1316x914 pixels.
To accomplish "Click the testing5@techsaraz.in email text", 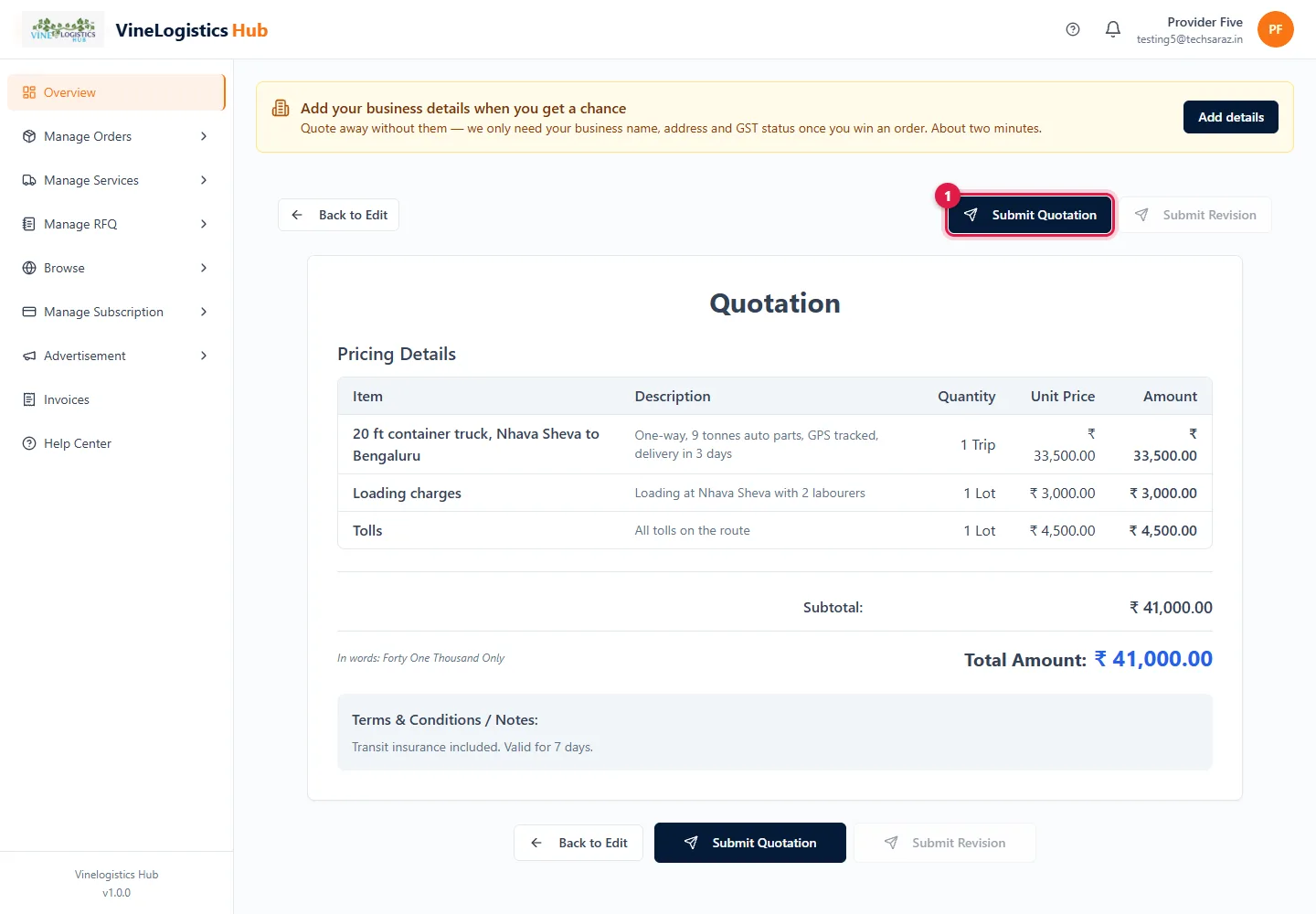I will [x=1189, y=39].
